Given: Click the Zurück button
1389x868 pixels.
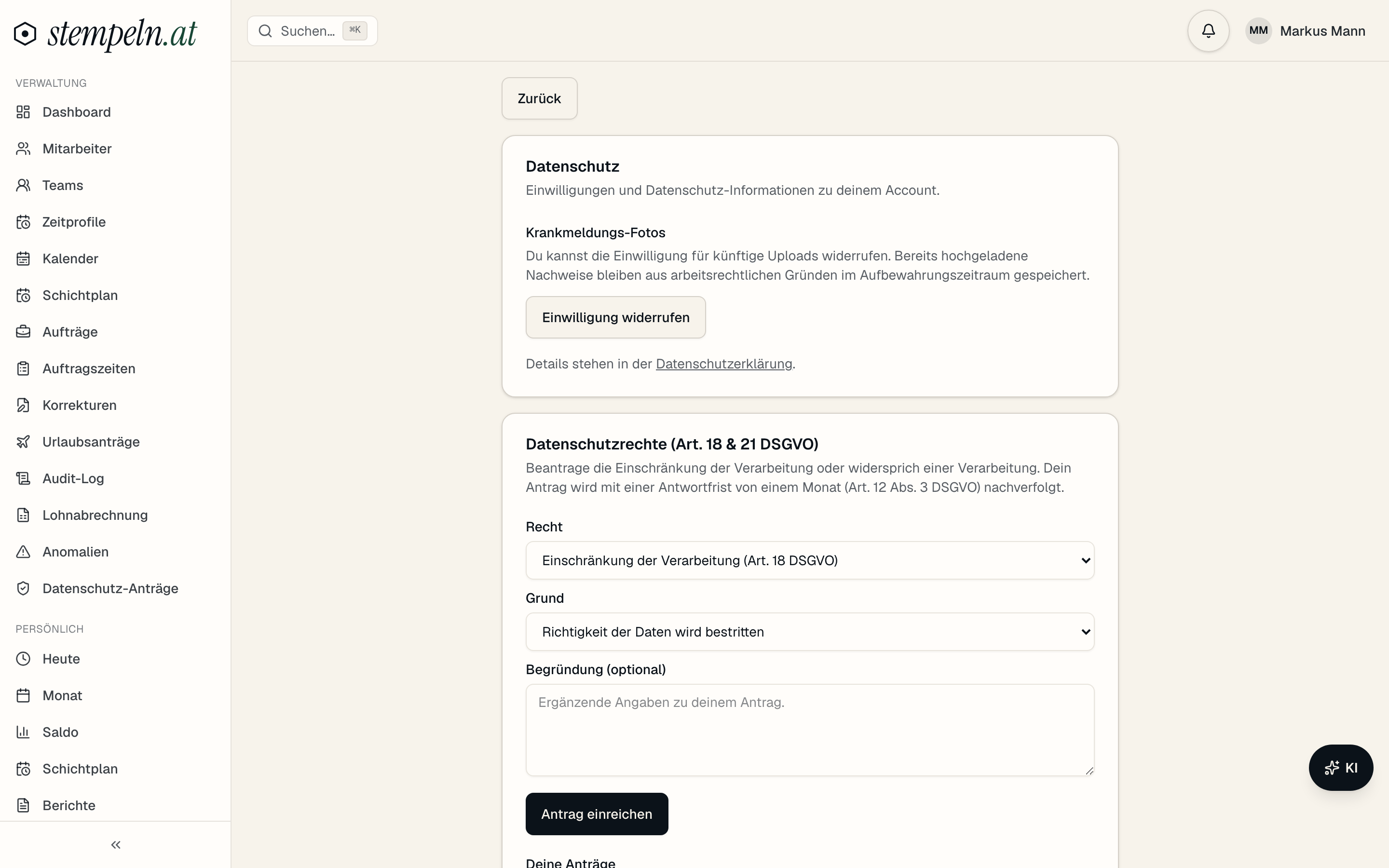Looking at the screenshot, I should point(540,98).
